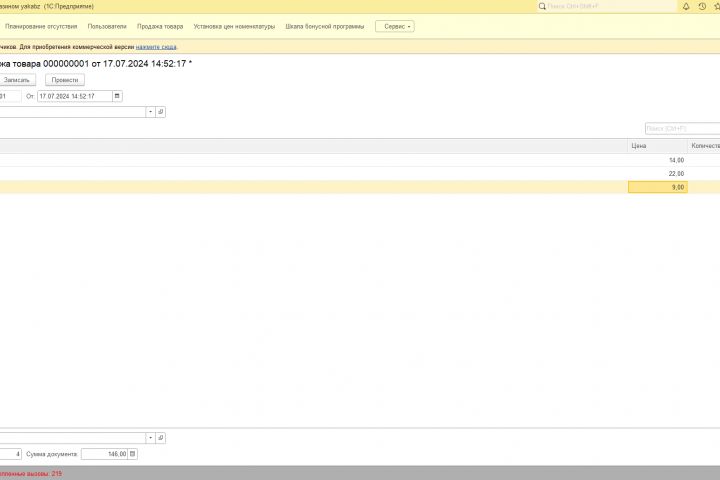720x480 pixels.
Task: Open Установка цен номенклатуры section
Action: 234,27
